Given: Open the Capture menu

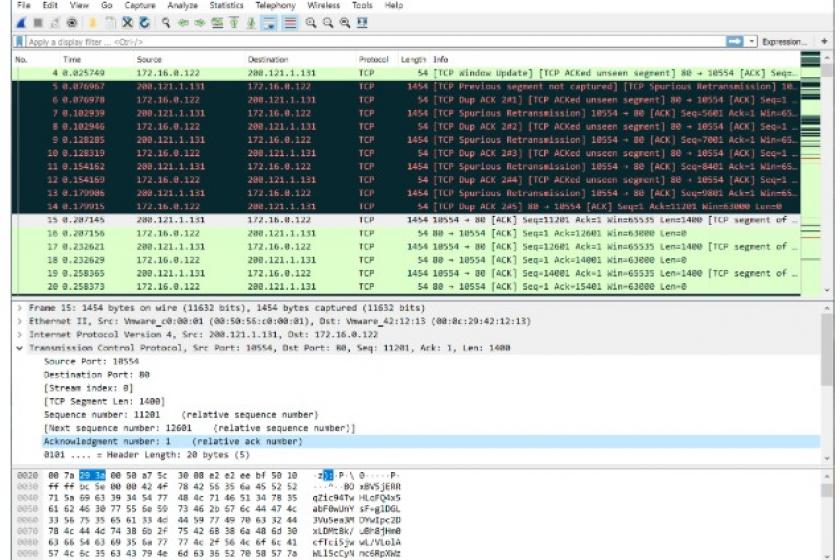Looking at the screenshot, I should pyautogui.click(x=140, y=5).
